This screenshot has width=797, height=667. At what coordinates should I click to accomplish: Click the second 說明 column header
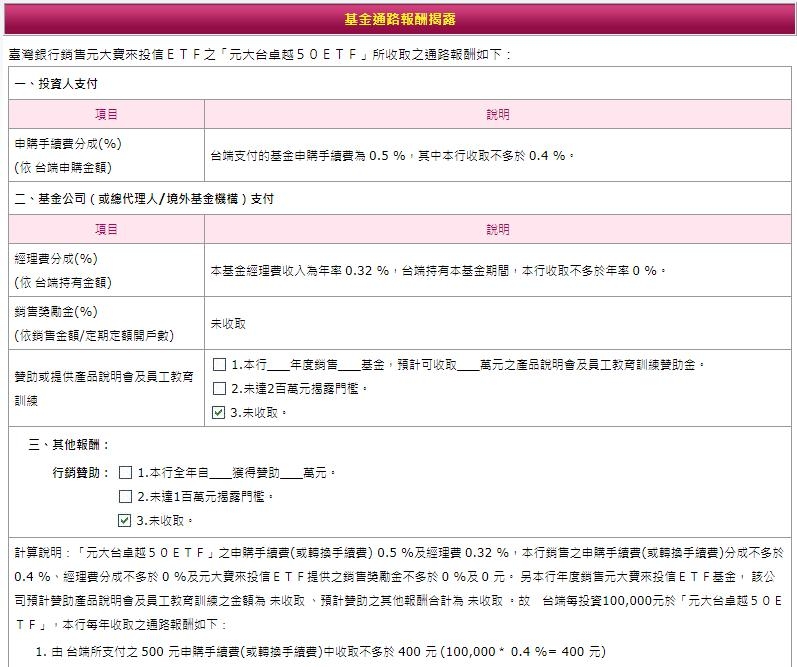[498, 229]
